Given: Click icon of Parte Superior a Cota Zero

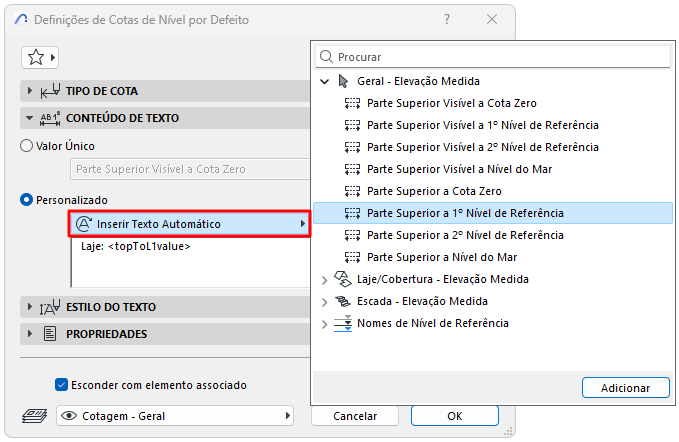Looking at the screenshot, I should click(352, 191).
